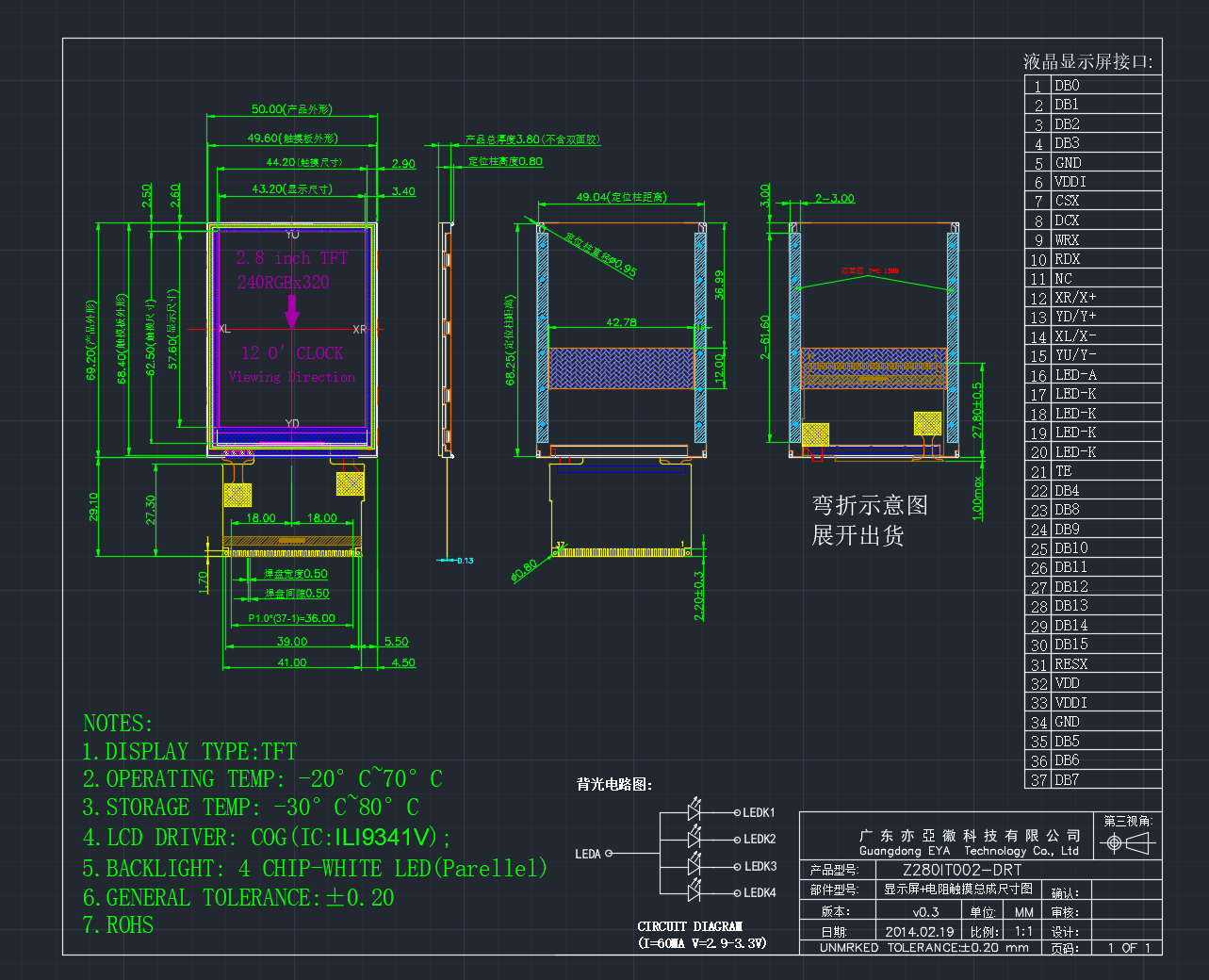Select the '7.ROHS' note
The image size is (1209, 980).
pos(118,925)
